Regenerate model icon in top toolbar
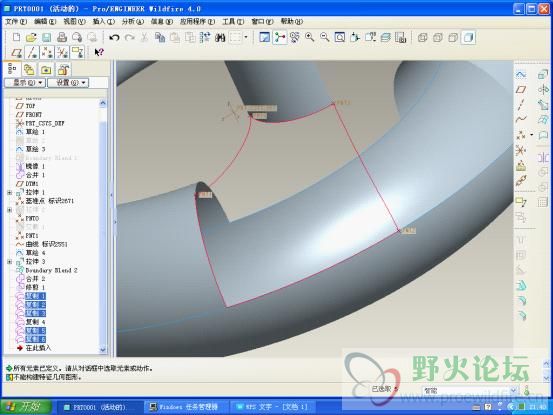 point(205,37)
